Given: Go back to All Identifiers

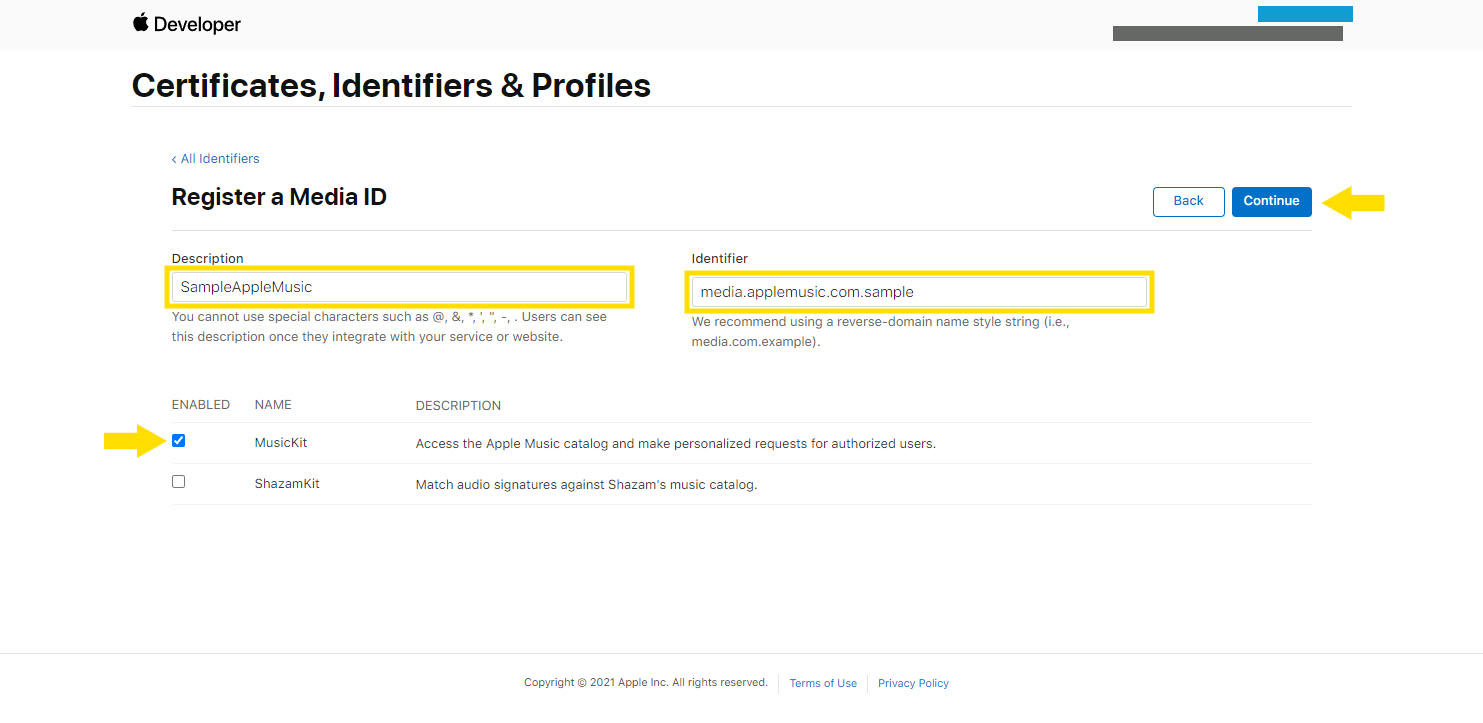Looking at the screenshot, I should coord(215,159).
